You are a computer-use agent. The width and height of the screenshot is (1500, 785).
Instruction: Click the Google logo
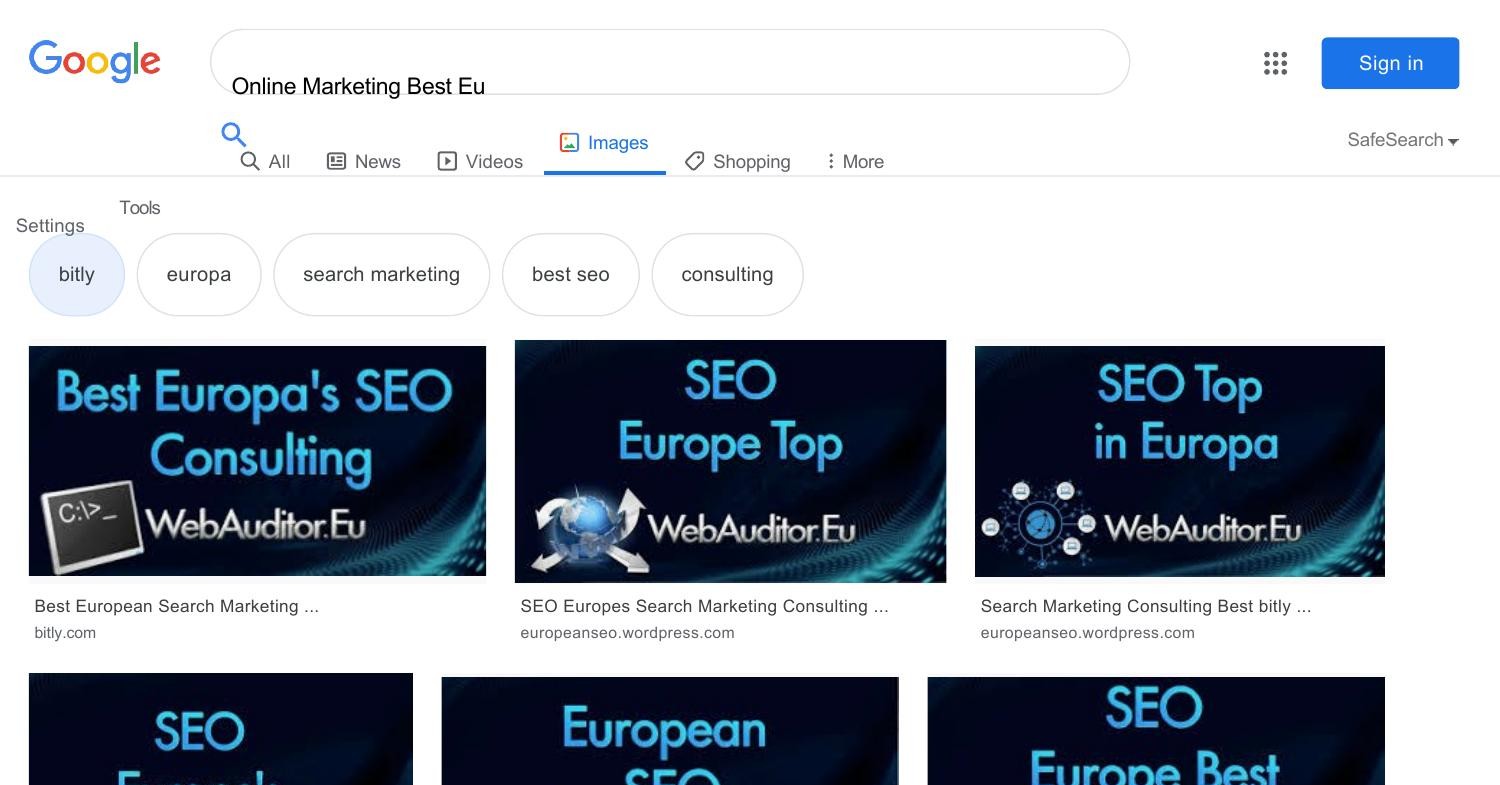tap(95, 62)
